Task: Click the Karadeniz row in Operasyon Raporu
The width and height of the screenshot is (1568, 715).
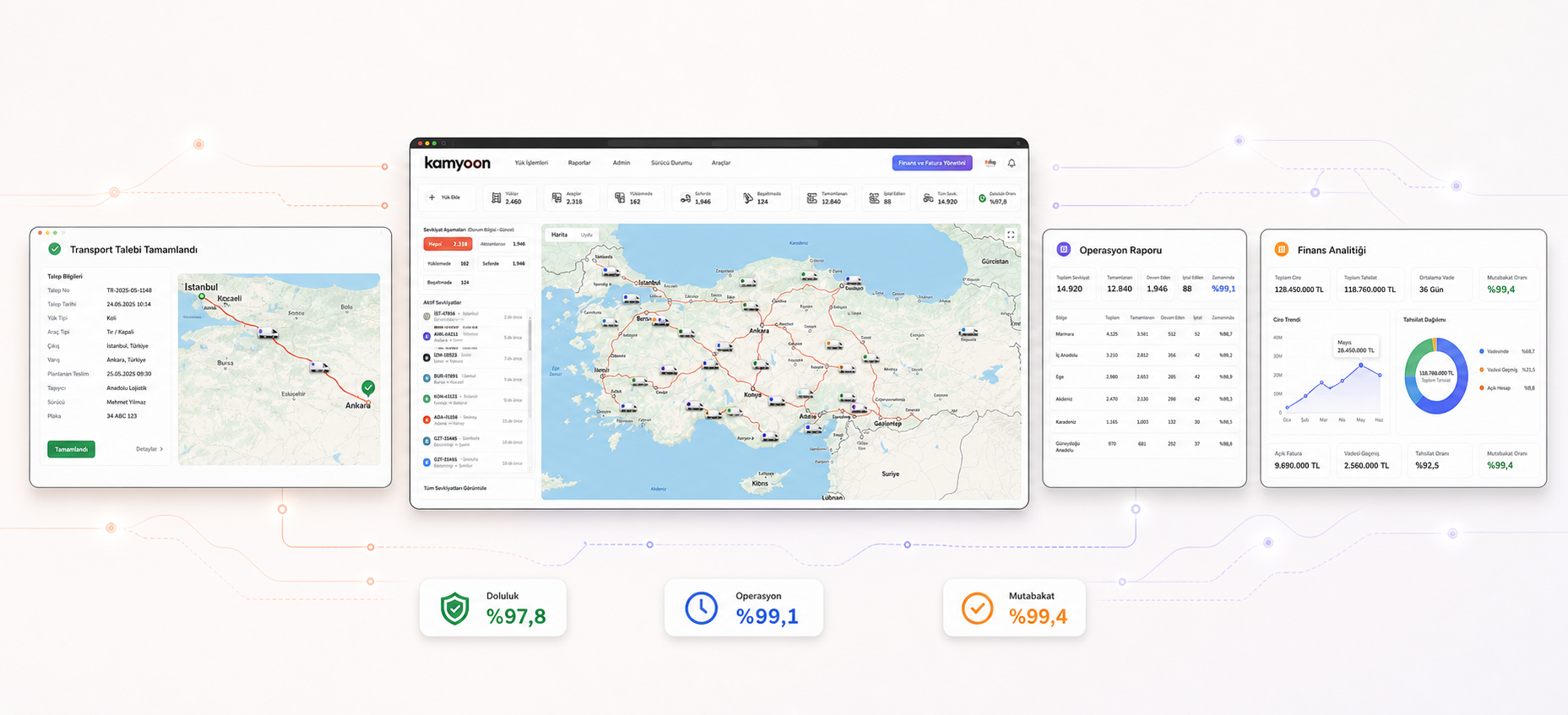Action: 1144,421
